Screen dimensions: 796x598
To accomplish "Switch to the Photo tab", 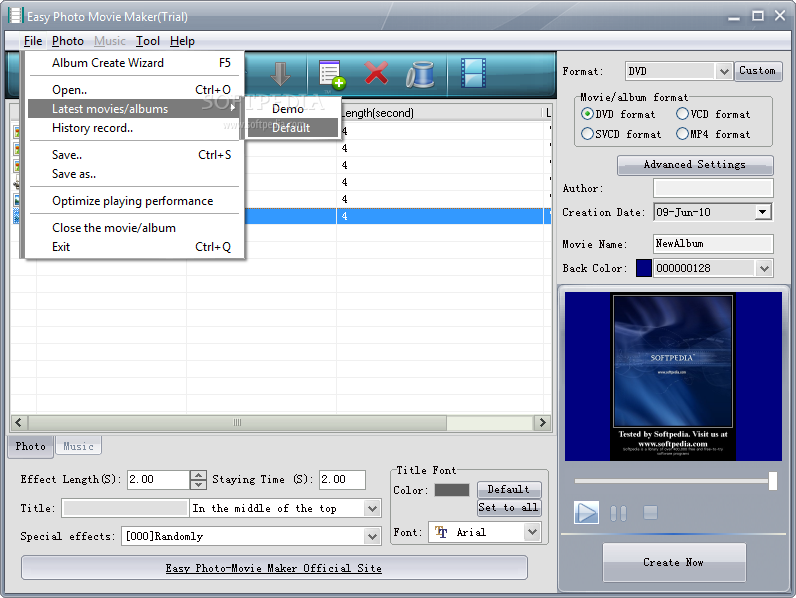I will coord(30,447).
